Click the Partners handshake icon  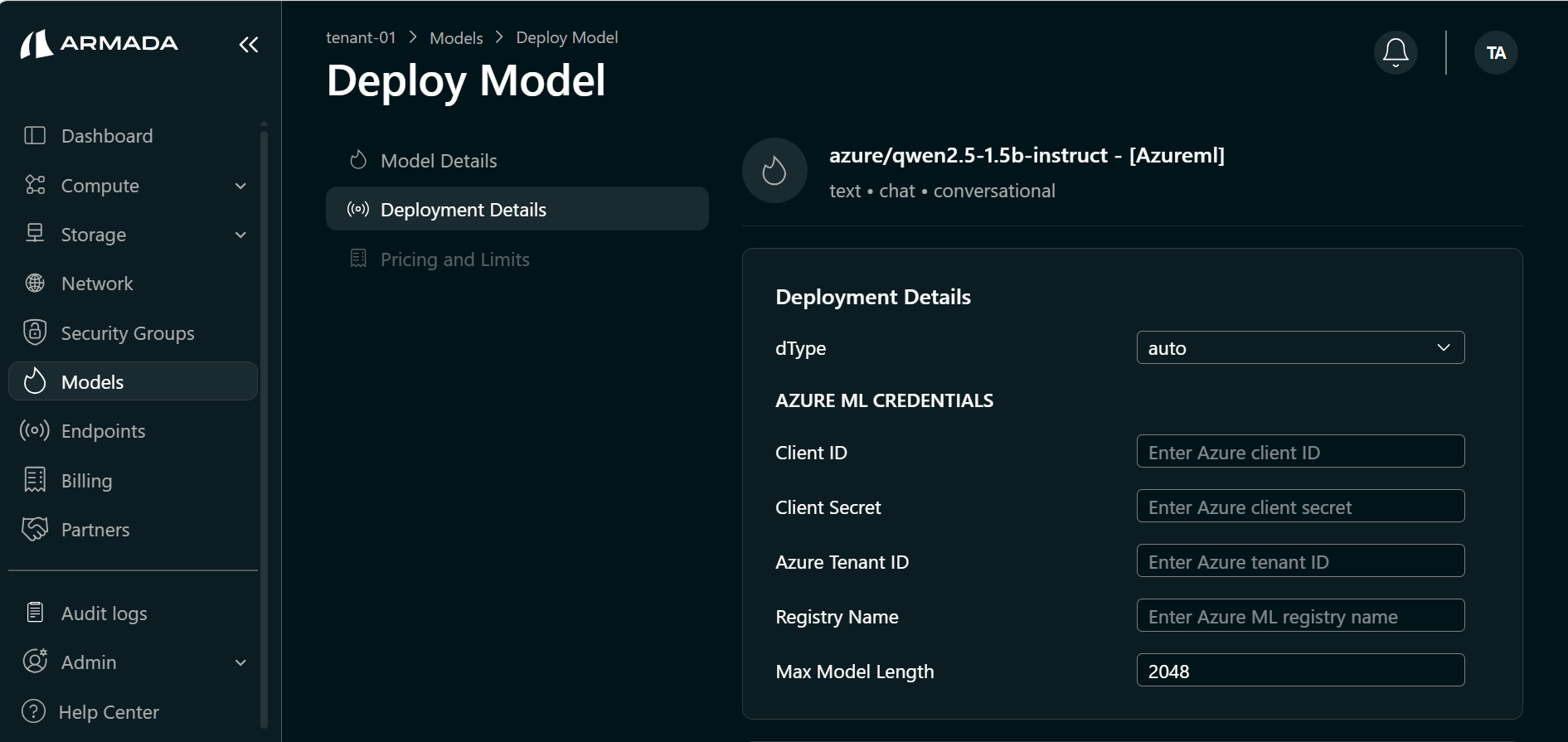pyautogui.click(x=35, y=529)
